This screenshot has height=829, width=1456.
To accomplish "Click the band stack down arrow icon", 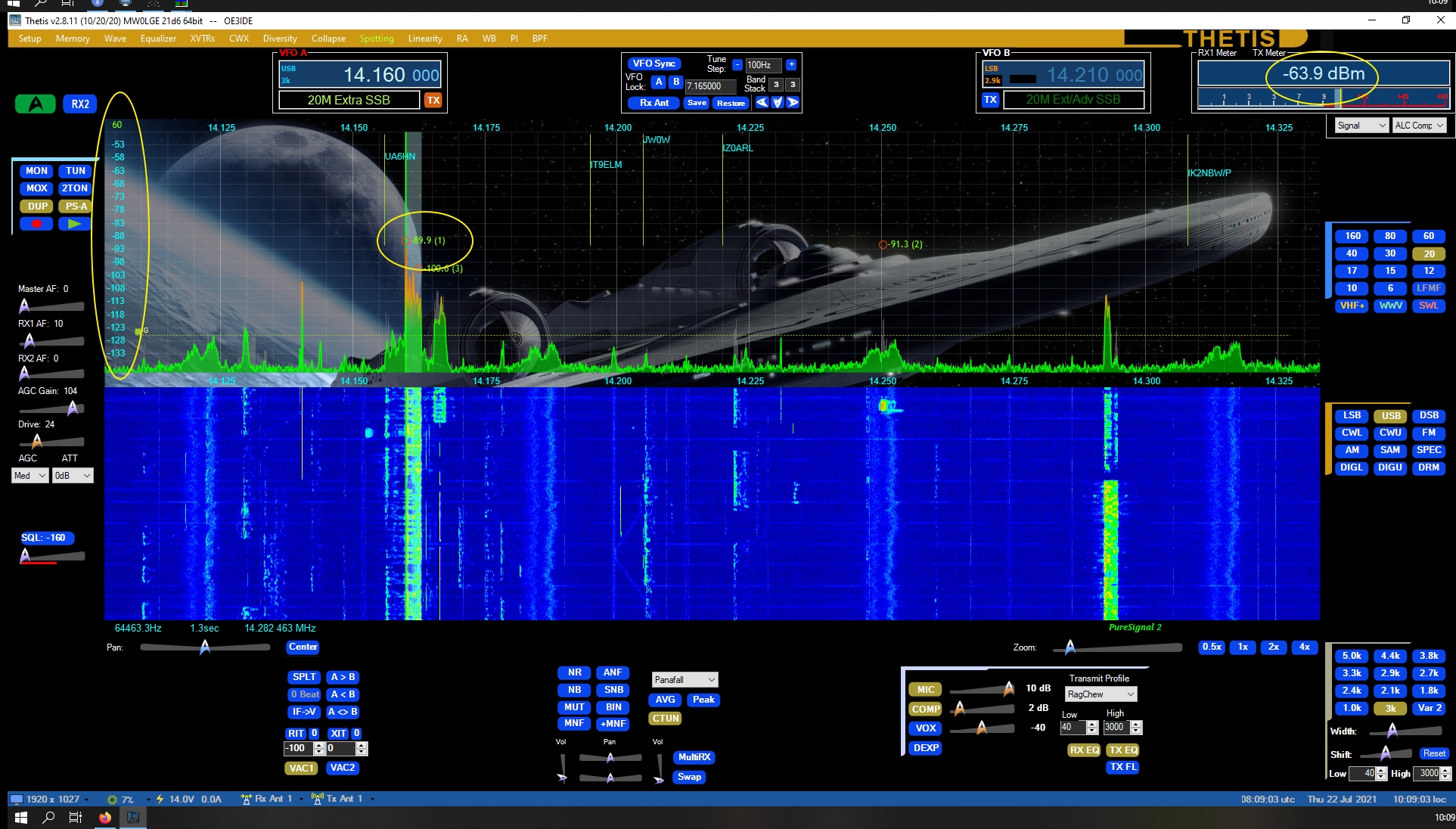I will [x=777, y=102].
